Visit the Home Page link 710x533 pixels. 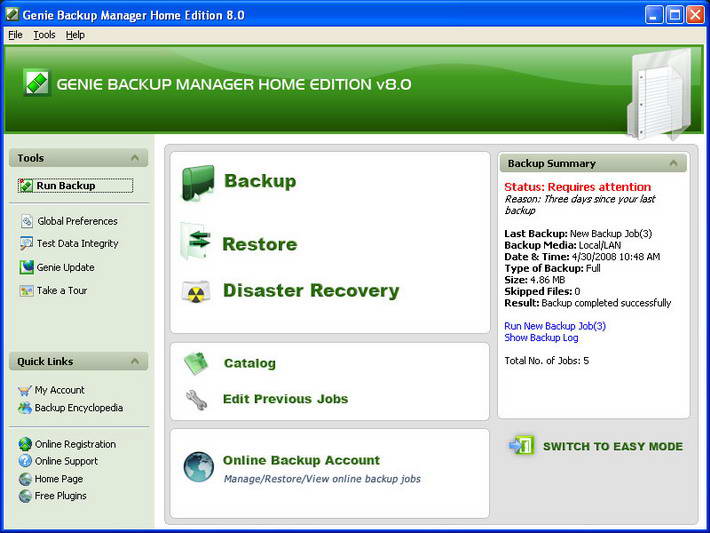59,479
